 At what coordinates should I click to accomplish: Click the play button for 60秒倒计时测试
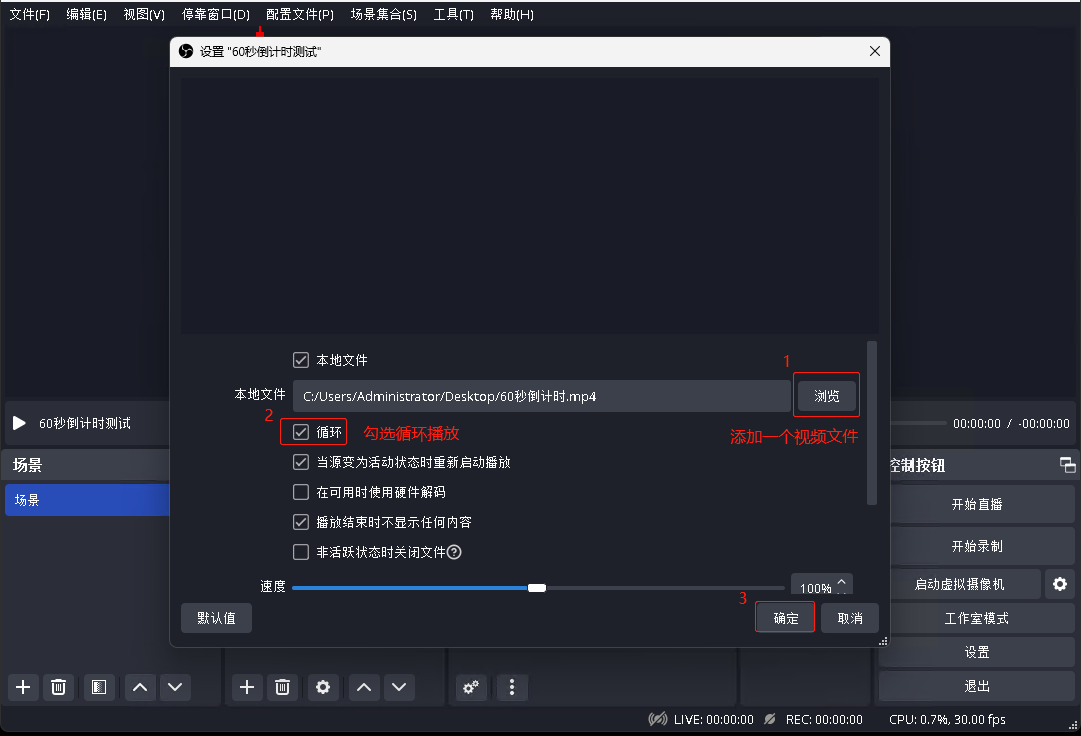pyautogui.click(x=19, y=423)
